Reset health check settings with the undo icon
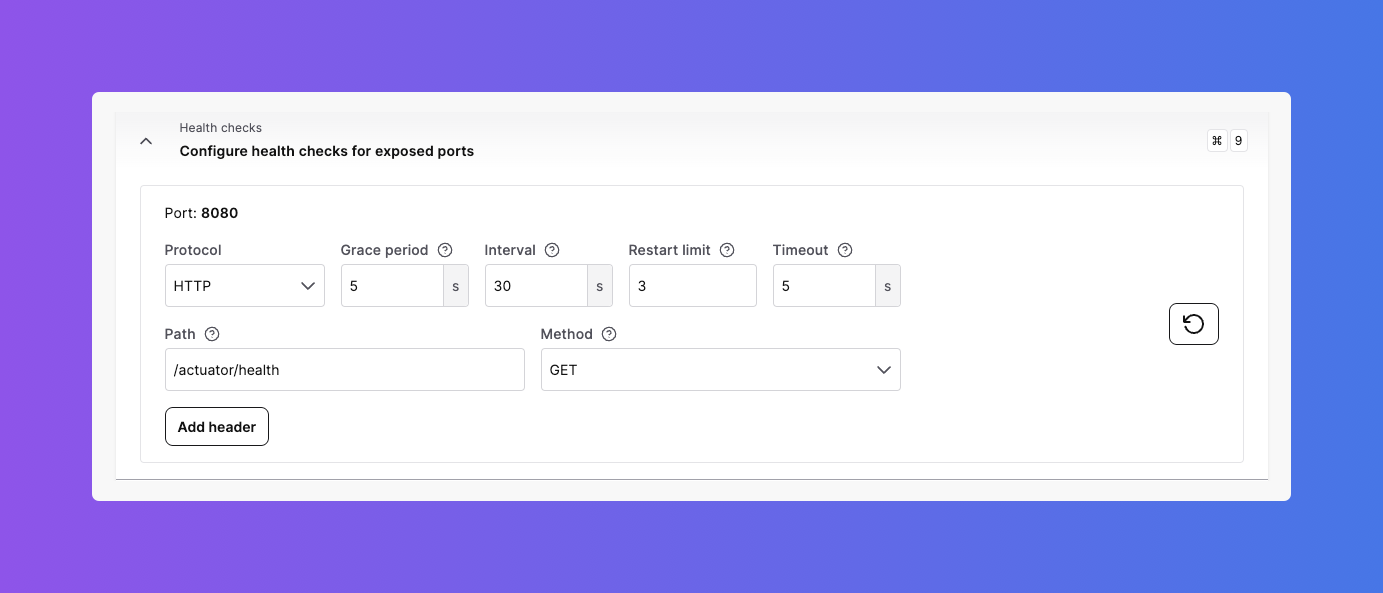Image resolution: width=1383 pixels, height=593 pixels. pos(1193,324)
